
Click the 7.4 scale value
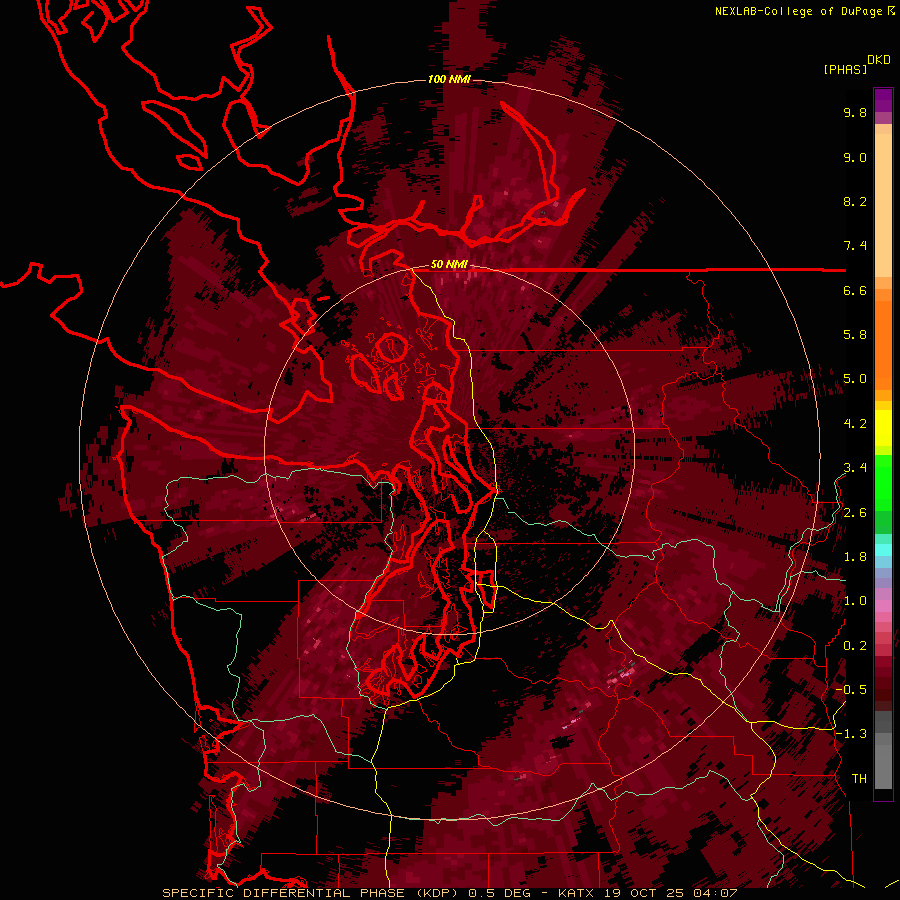855,246
